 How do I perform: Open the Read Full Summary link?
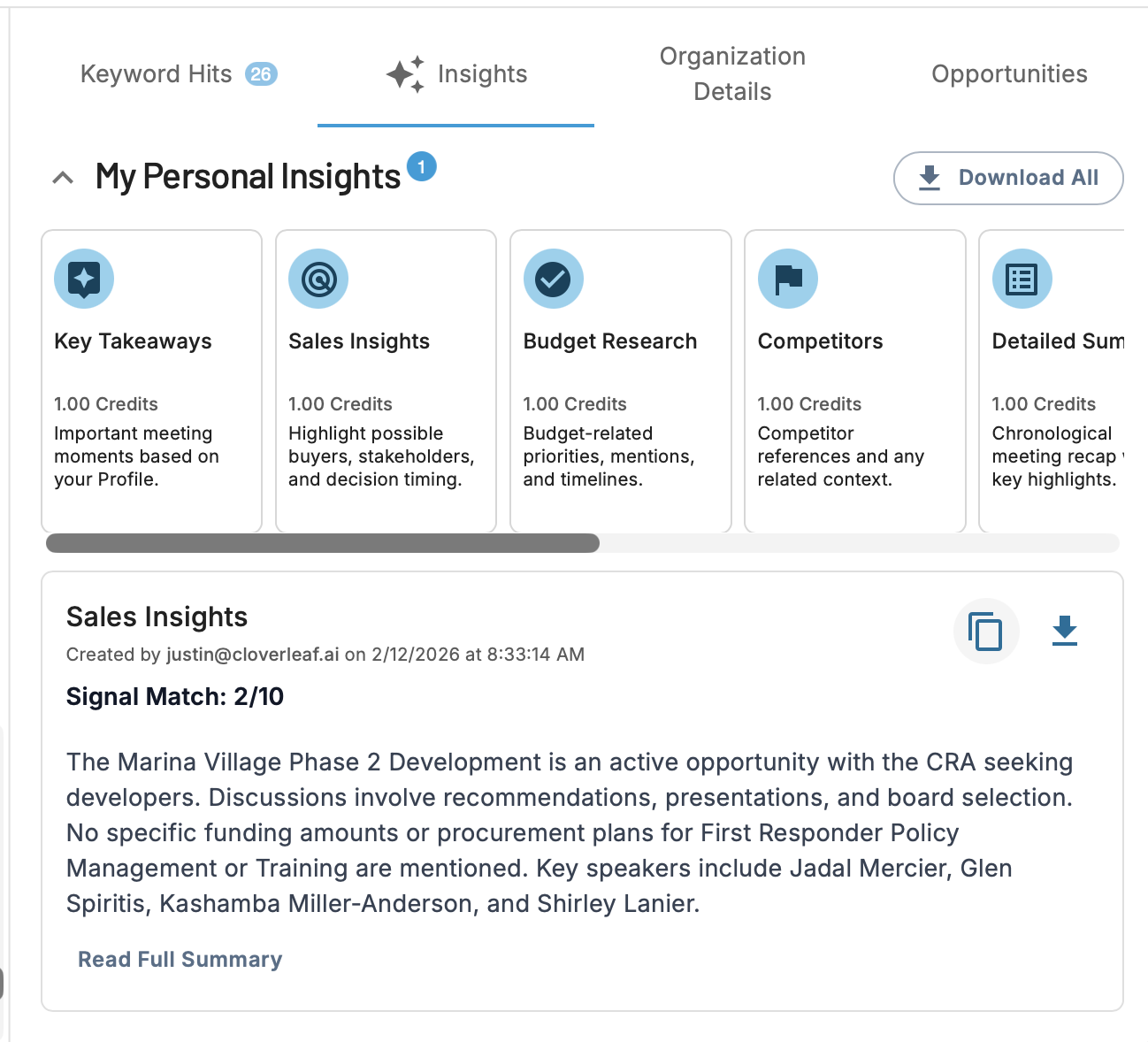pyautogui.click(x=180, y=960)
